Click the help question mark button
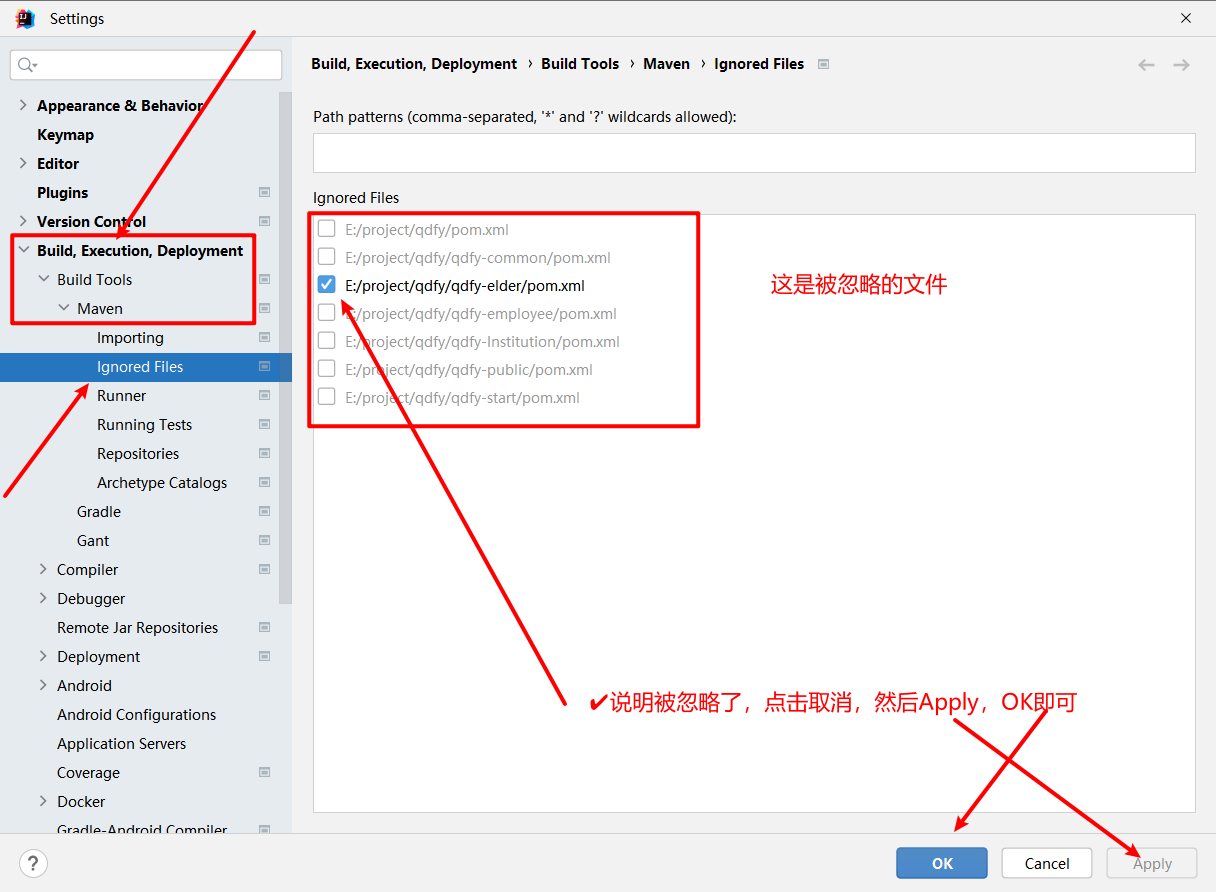The height and width of the screenshot is (892, 1216). (x=33, y=863)
